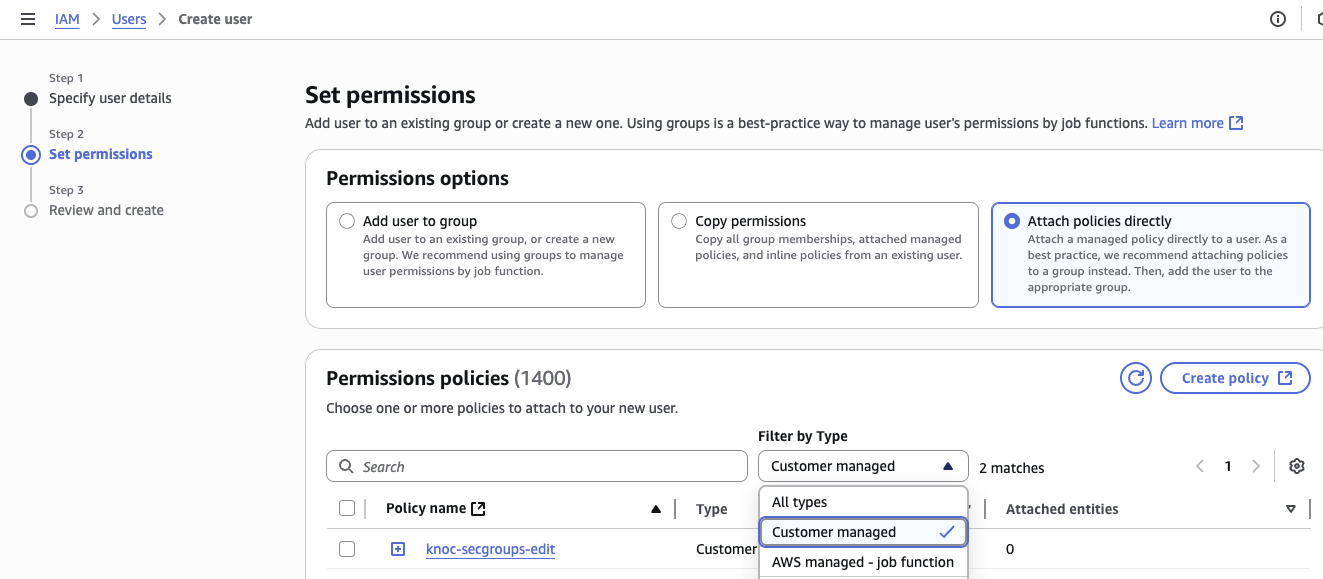The width and height of the screenshot is (1323, 579).
Task: Click the info circle icon
Action: point(1277,19)
